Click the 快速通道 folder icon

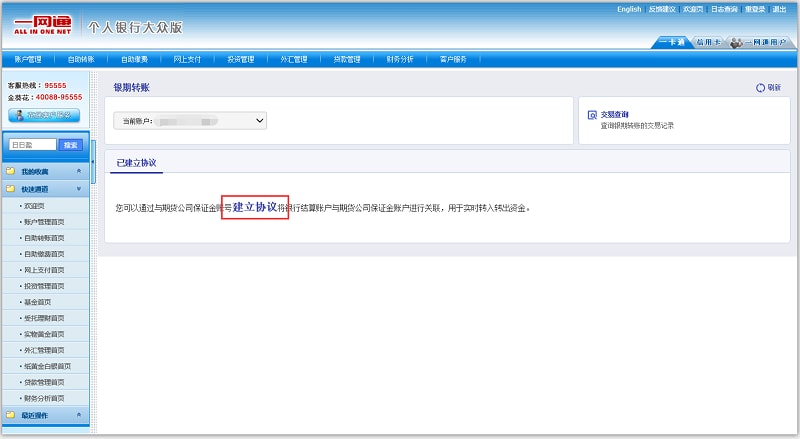[11, 188]
